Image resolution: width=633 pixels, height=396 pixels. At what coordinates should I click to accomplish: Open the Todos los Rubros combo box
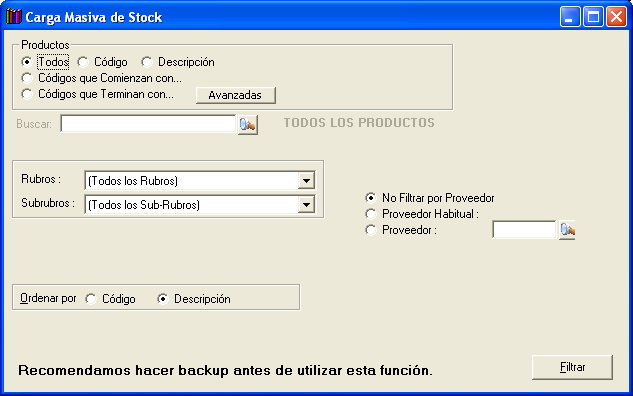200,180
